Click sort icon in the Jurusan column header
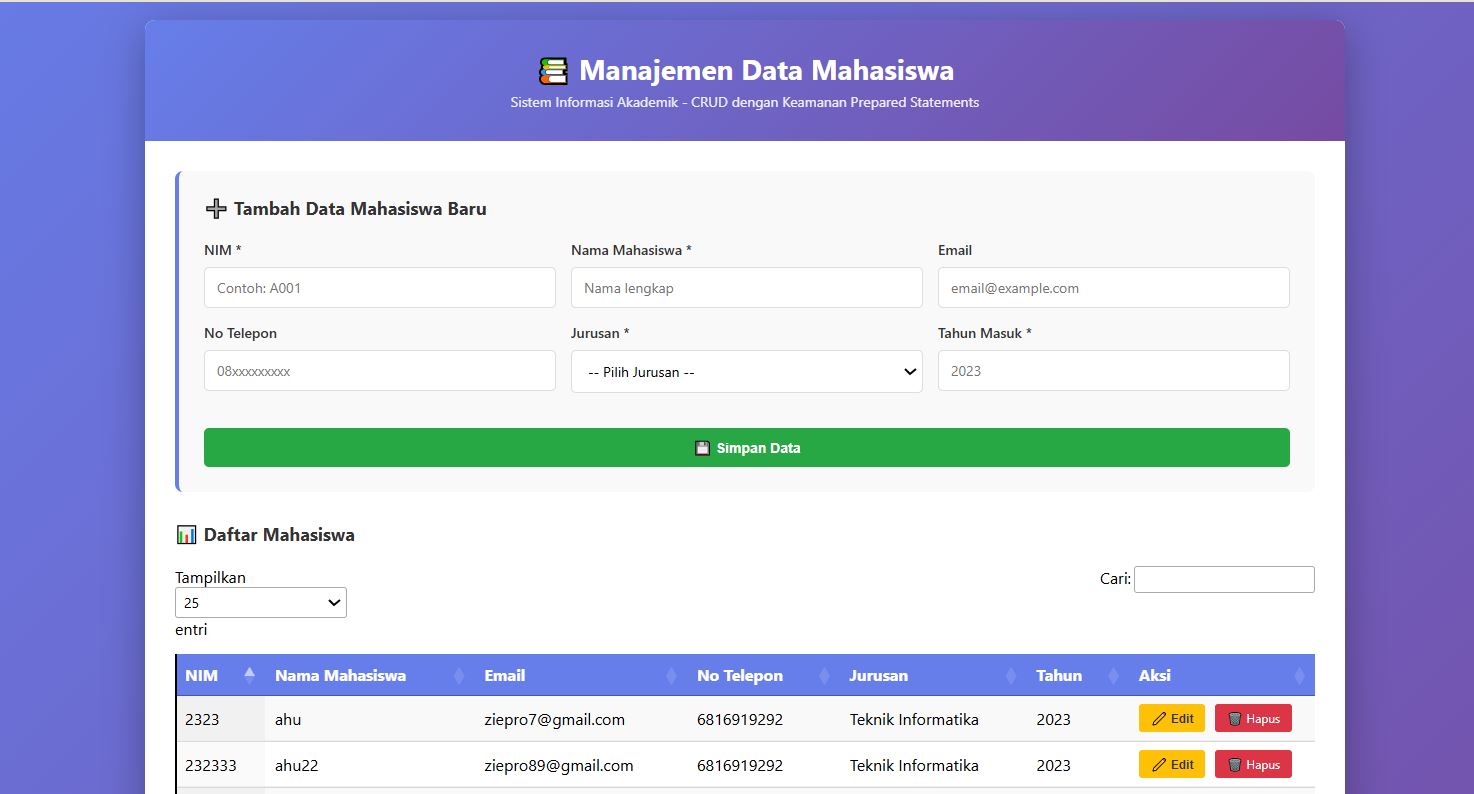This screenshot has height=794, width=1474. [1011, 676]
